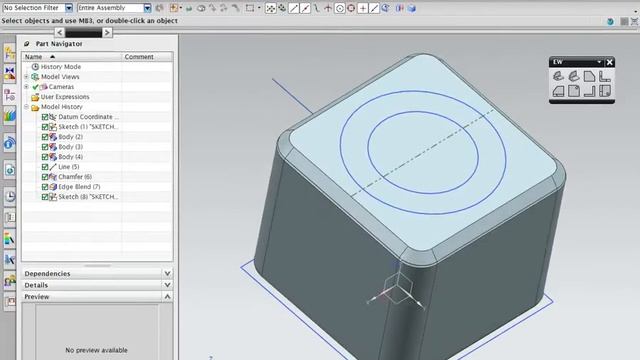Click the Comment column header

click(x=147, y=57)
